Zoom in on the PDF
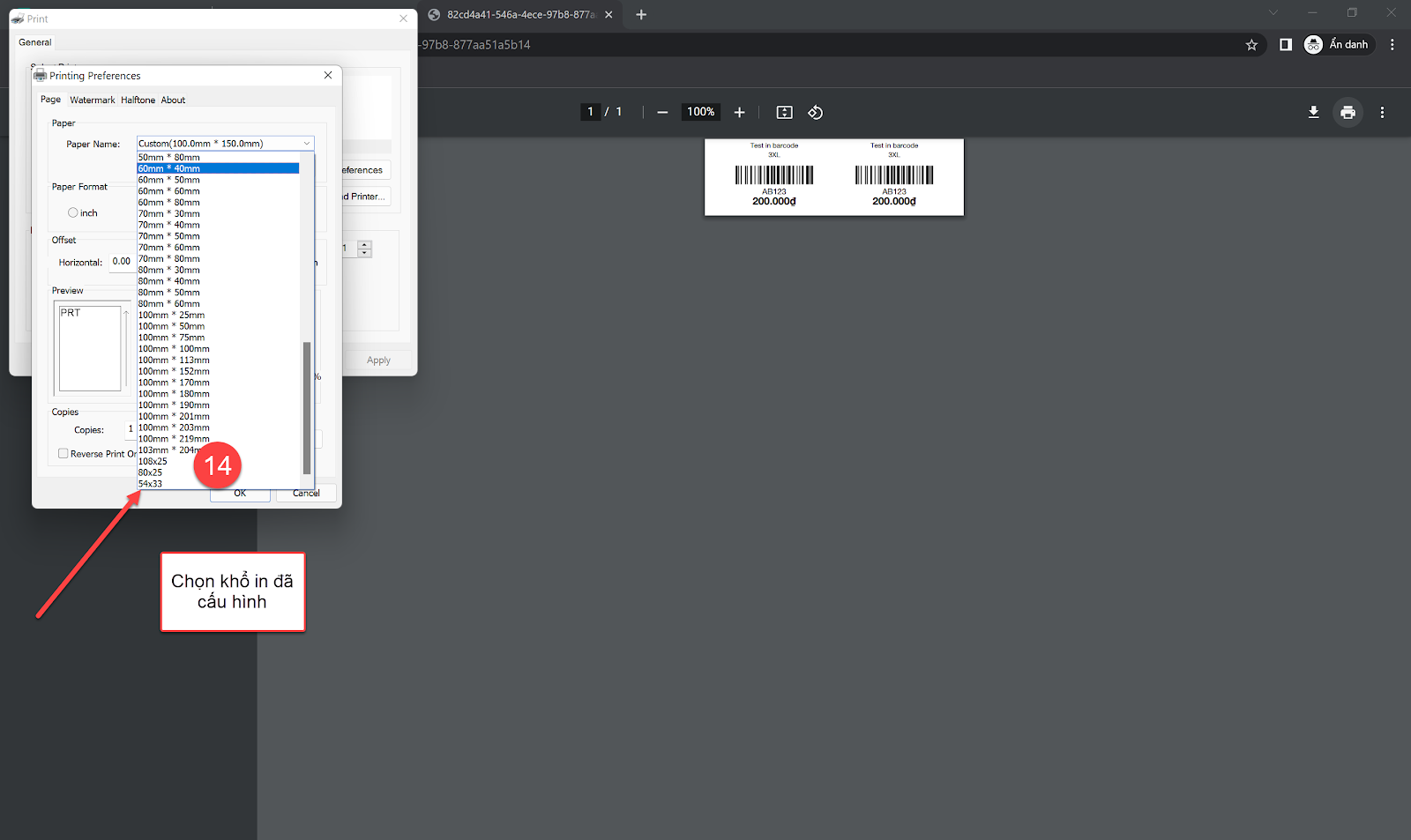1411x840 pixels. pyautogui.click(x=739, y=112)
